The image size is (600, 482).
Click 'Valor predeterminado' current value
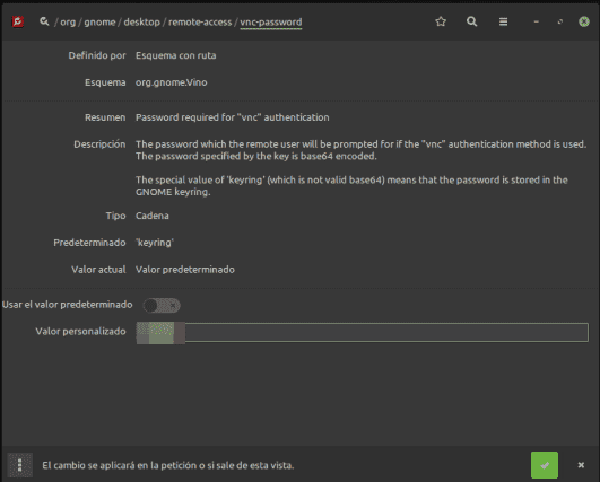point(185,269)
